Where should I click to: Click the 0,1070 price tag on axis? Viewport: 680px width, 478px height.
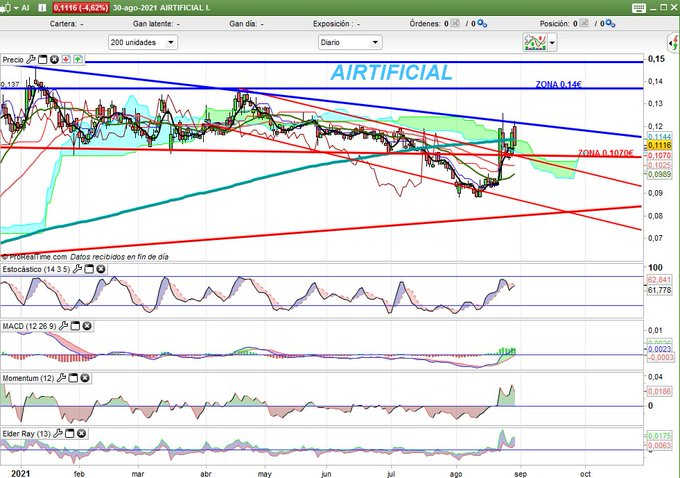coord(659,155)
